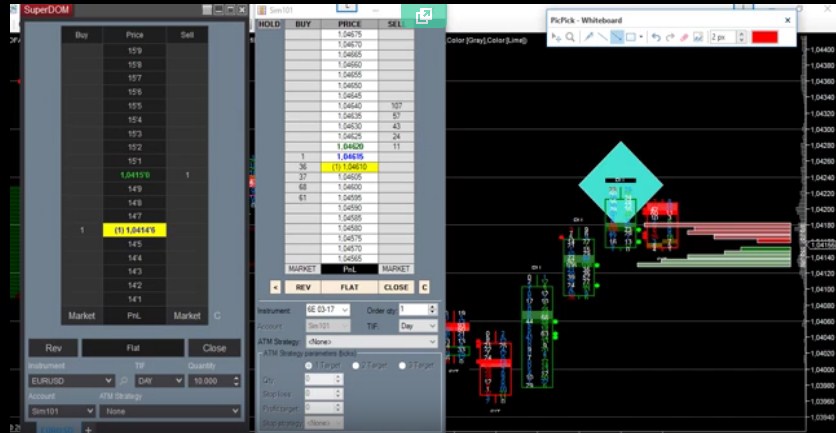Select the PicPick pointer selection tool
The width and height of the screenshot is (836, 433).
[x=556, y=37]
